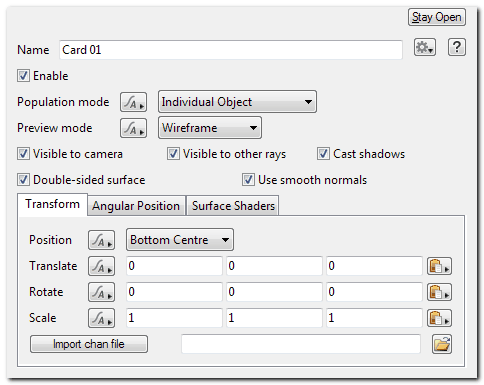Click the third Scale value field
The image size is (484, 385).
(x=374, y=318)
